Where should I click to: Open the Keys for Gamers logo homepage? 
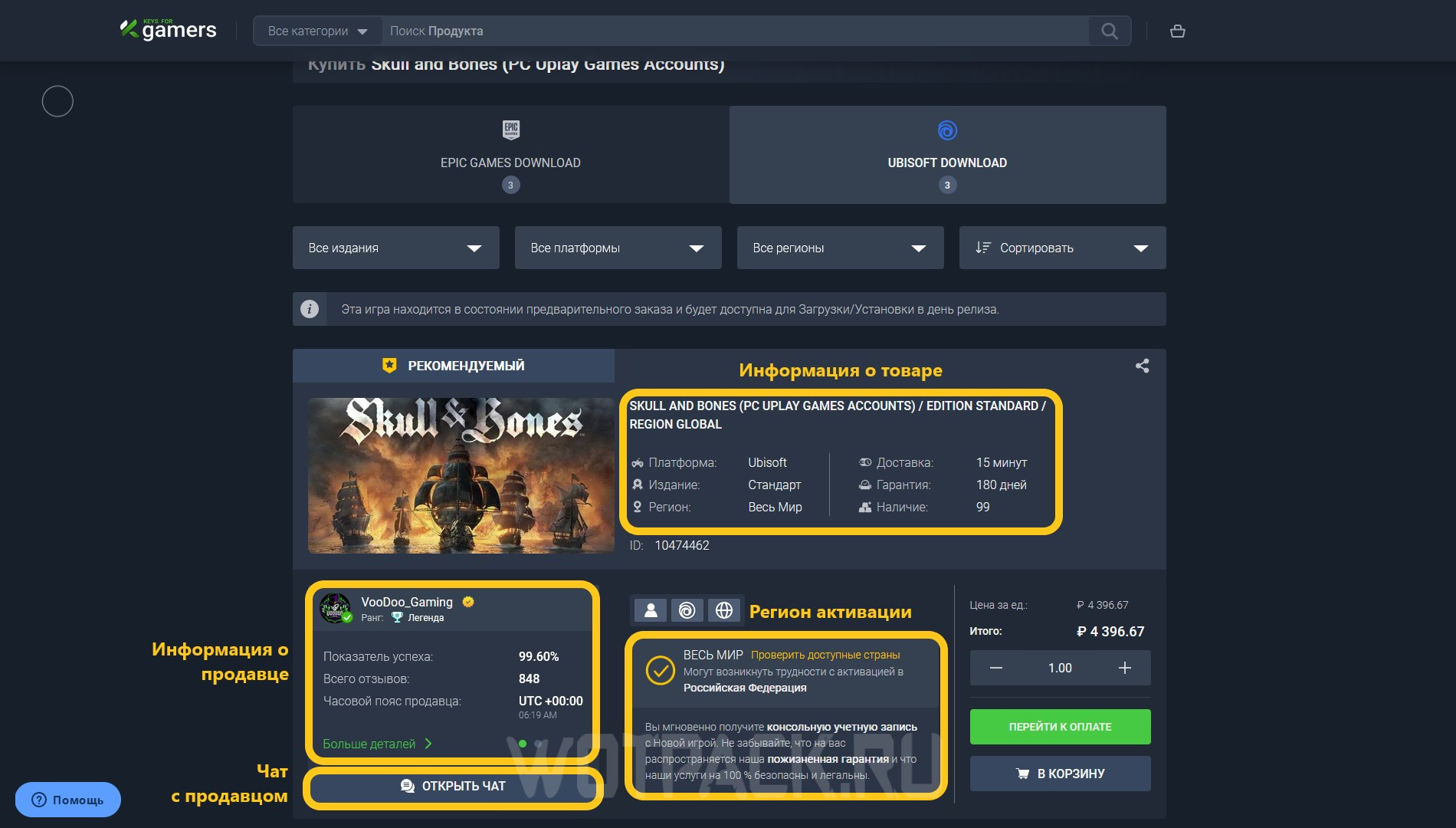tap(169, 30)
